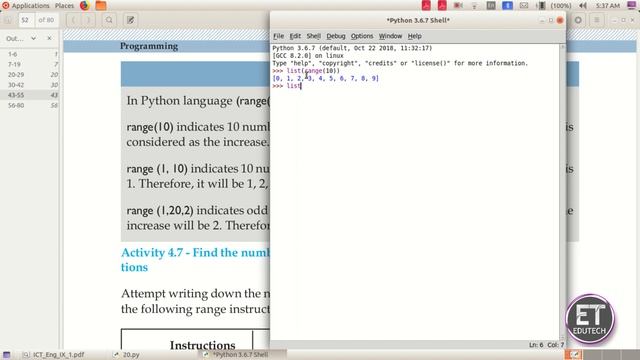The width and height of the screenshot is (640, 360).
Task: Click the second red PDF tray icon
Action: [x=442, y=6]
